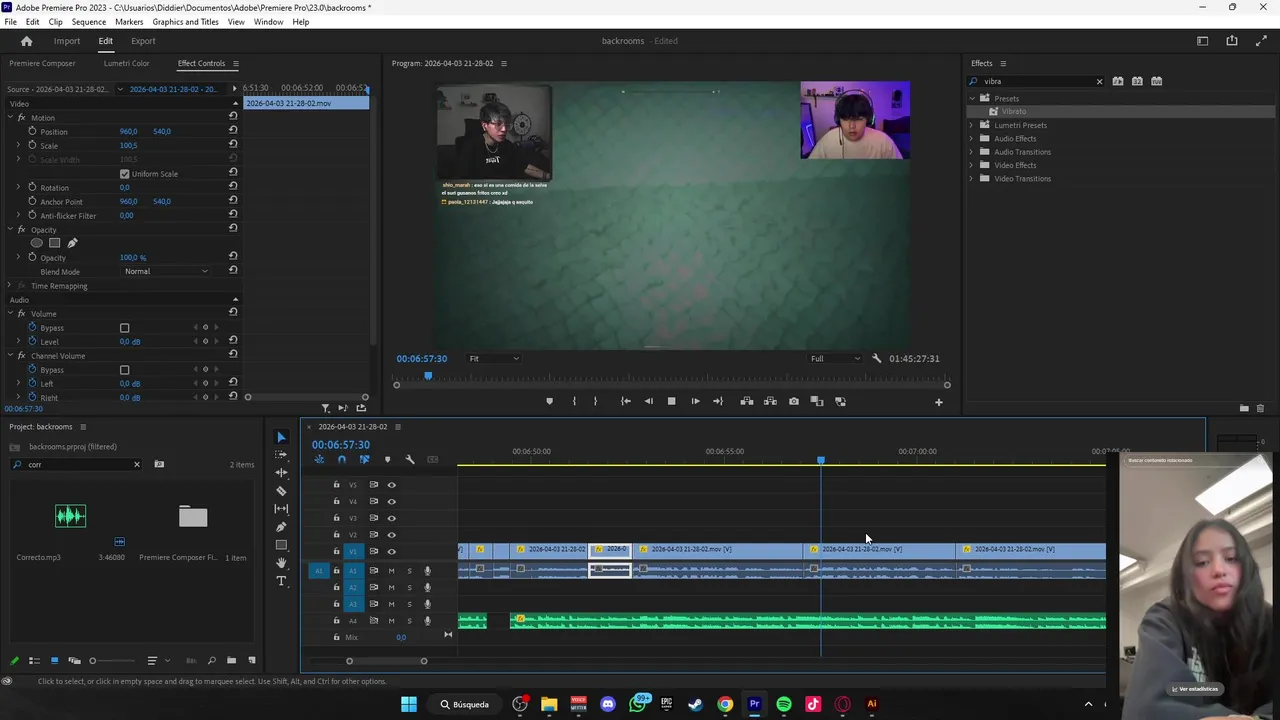Collapse Motion effect properties
The height and width of the screenshot is (720, 1280).
(x=10, y=118)
